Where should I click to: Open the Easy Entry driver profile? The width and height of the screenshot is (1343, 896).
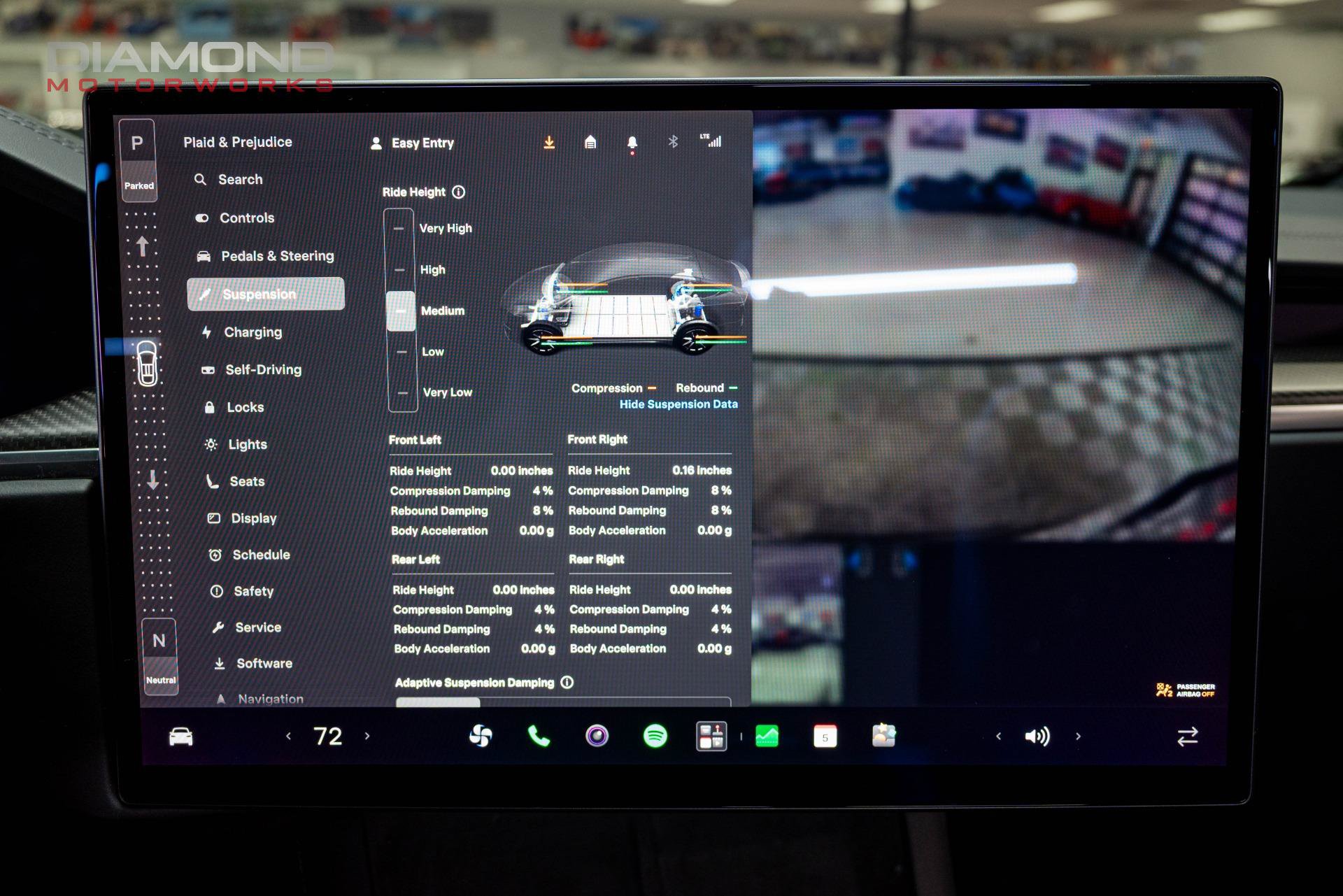tap(413, 143)
